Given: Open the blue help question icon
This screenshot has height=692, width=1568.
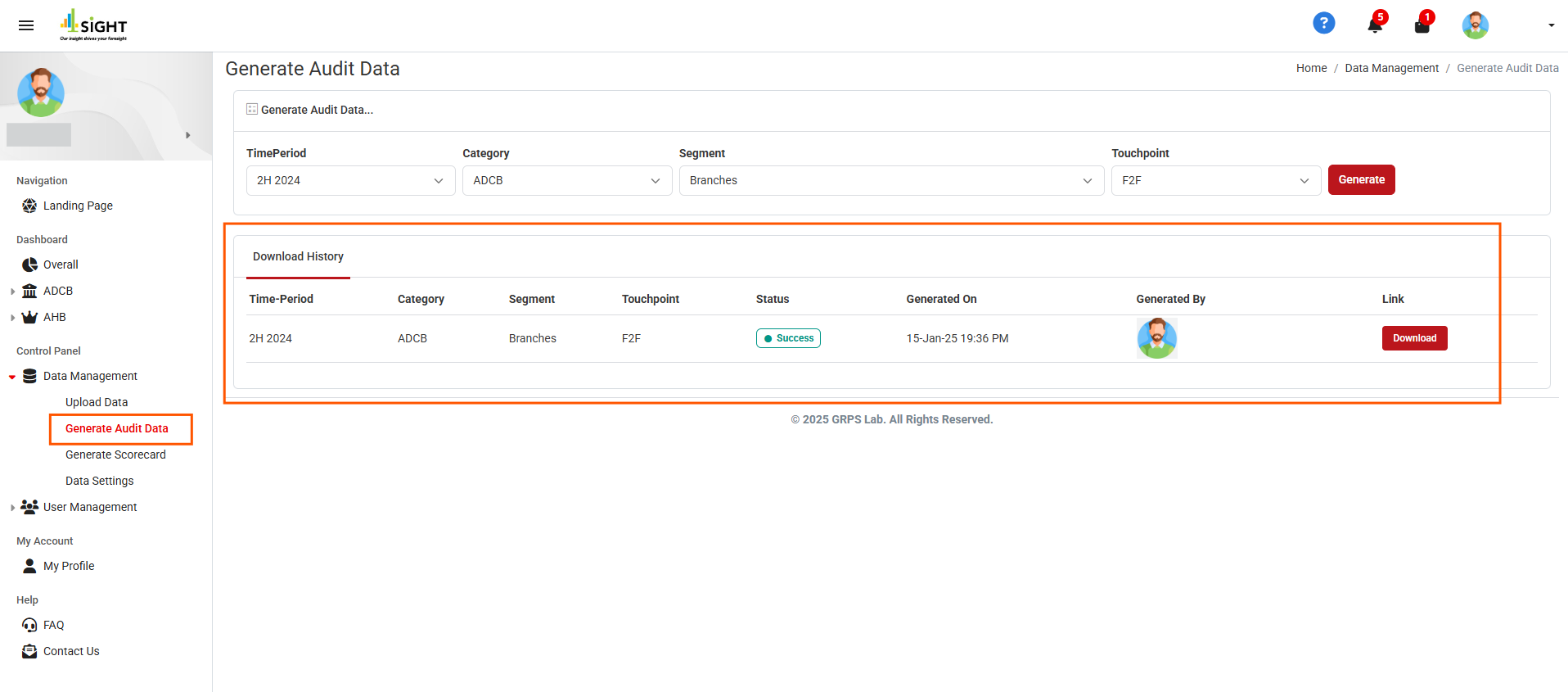Looking at the screenshot, I should tap(1323, 24).
